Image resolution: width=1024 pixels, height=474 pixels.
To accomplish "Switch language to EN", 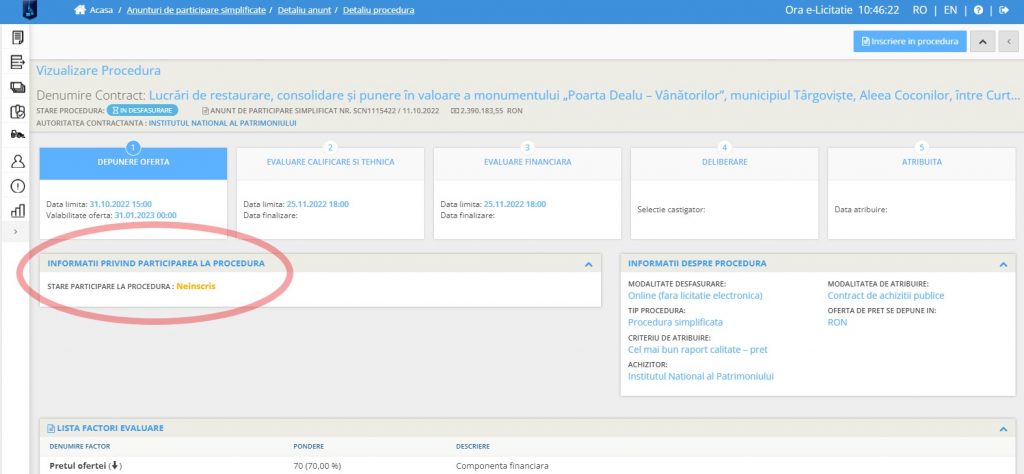I will (950, 10).
